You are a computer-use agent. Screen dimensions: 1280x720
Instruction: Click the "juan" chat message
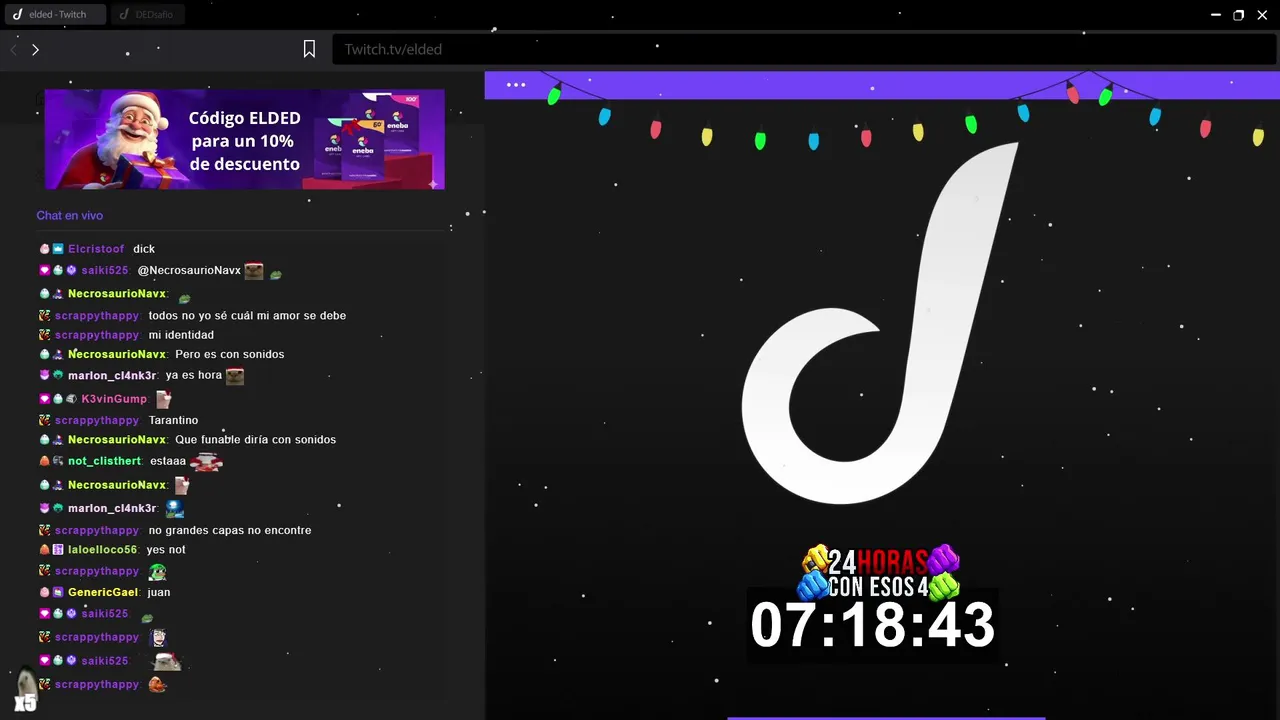159,593
